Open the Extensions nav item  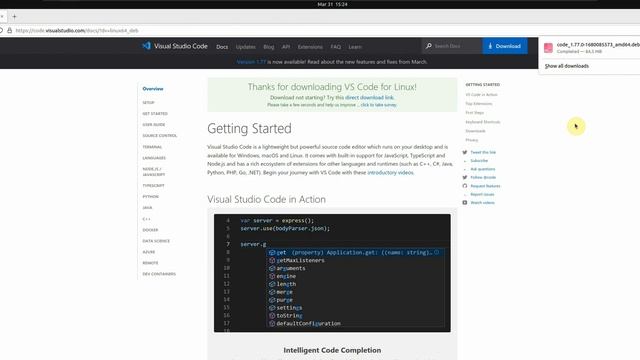point(310,47)
